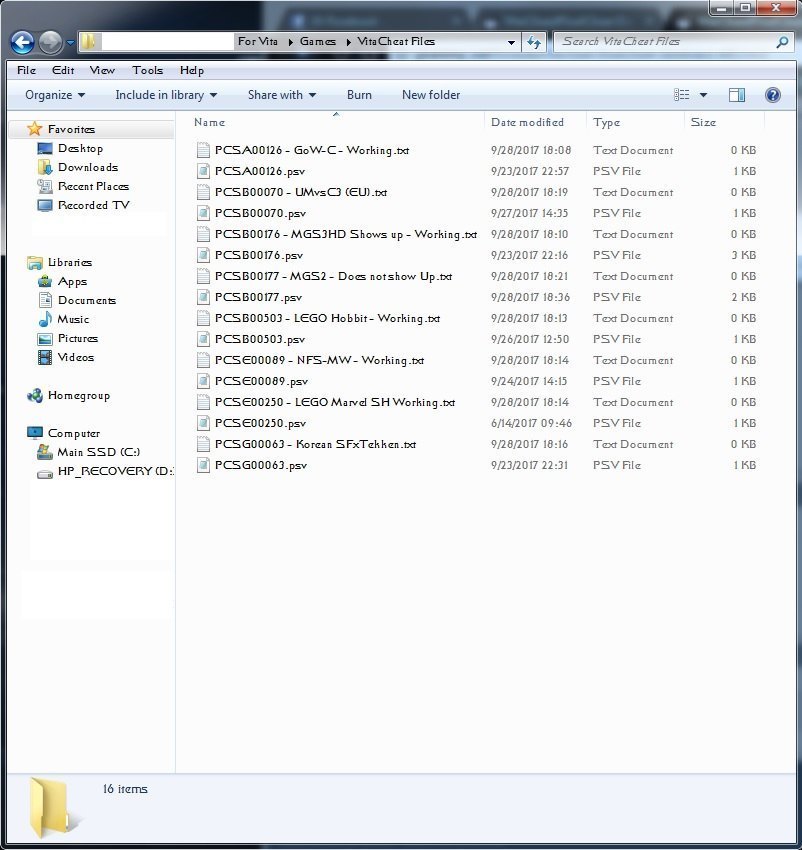Click the Games breadcrumb in address bar
The image size is (802, 850).
(318, 41)
